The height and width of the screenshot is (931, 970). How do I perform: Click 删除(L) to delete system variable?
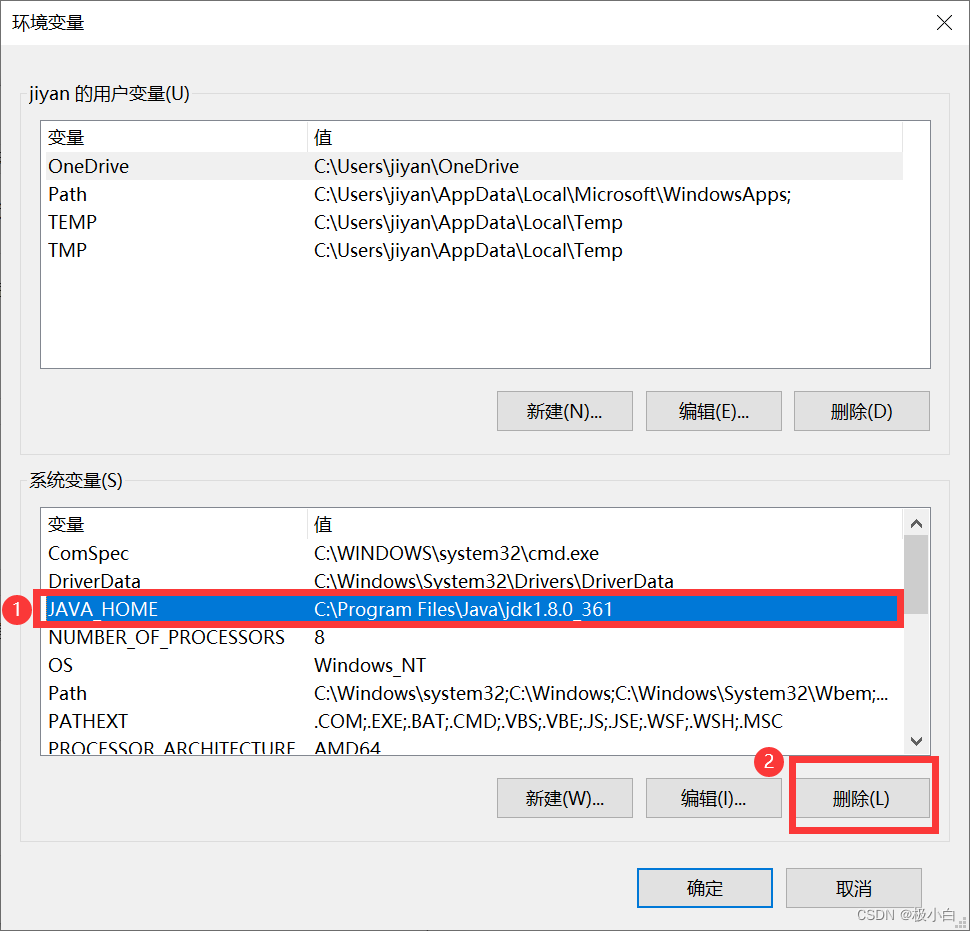(x=862, y=798)
